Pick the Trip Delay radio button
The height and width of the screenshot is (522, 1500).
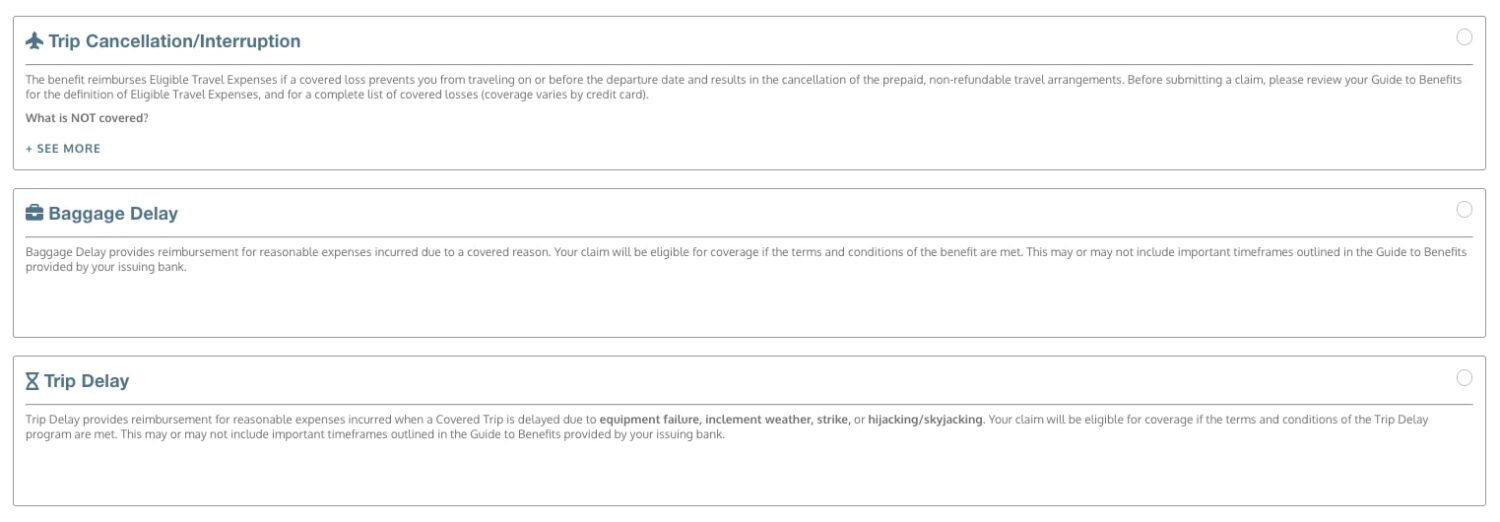(x=1464, y=378)
